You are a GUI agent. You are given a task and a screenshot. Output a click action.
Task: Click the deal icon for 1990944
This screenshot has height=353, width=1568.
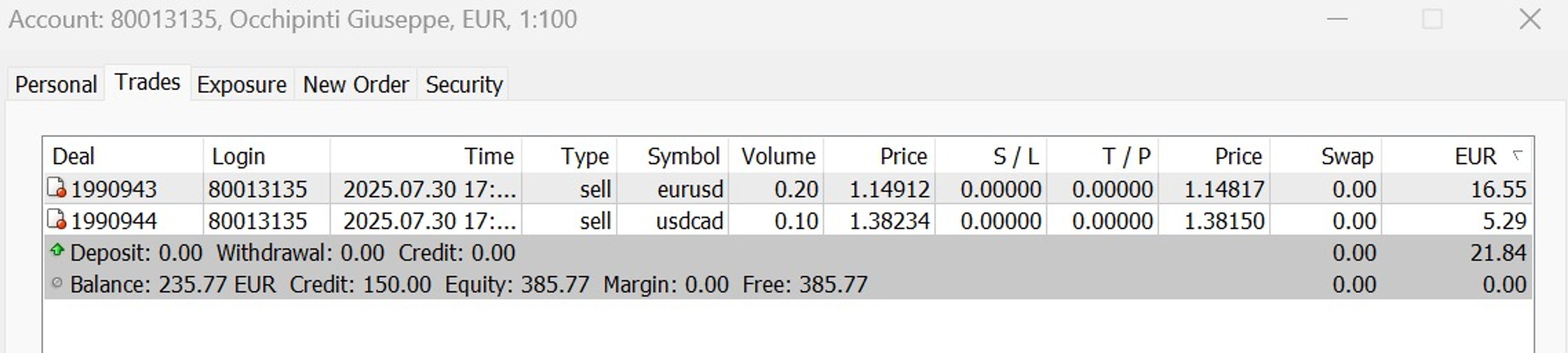coord(57,220)
